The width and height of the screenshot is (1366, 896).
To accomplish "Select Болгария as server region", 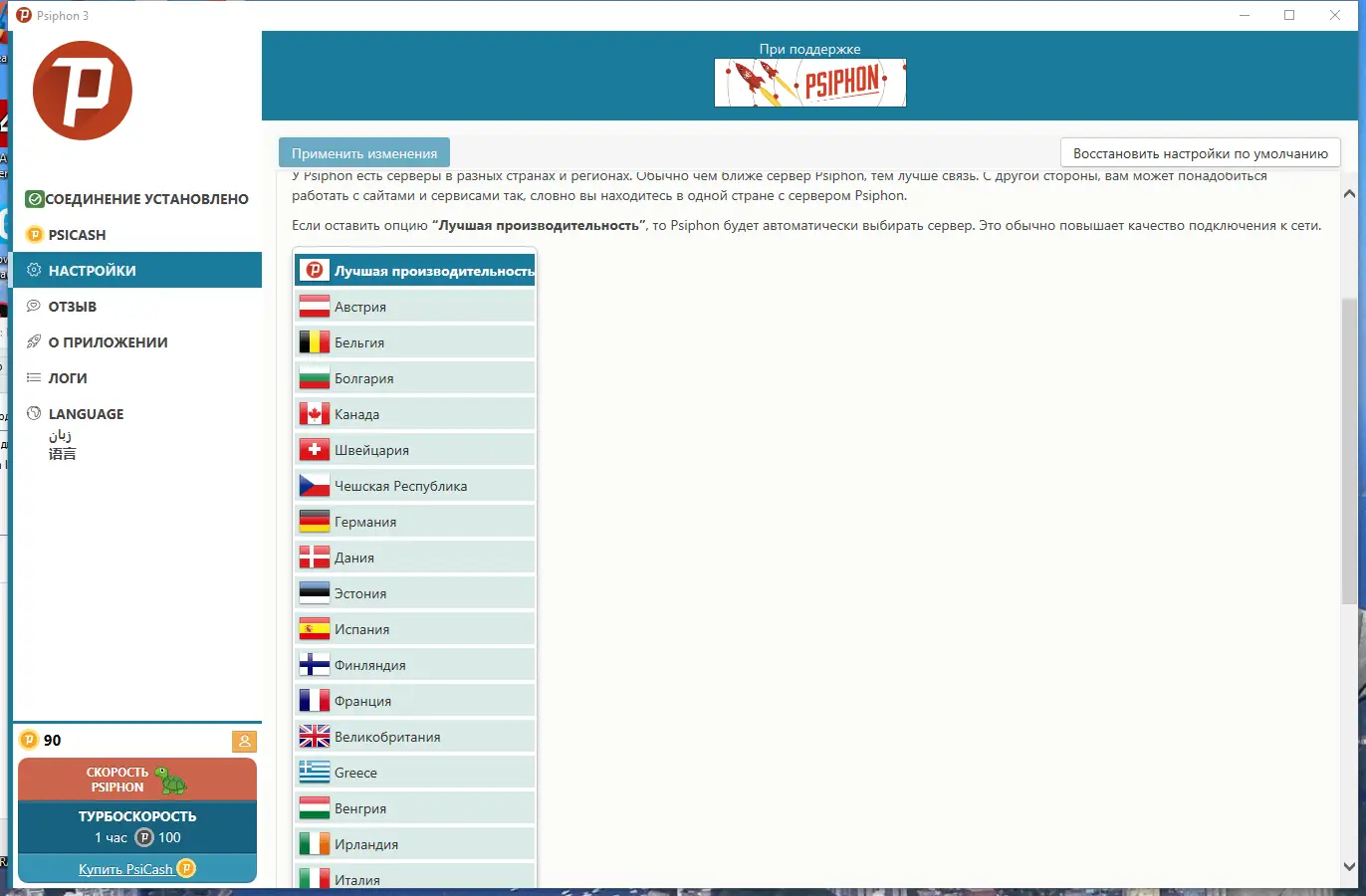I will 415,378.
